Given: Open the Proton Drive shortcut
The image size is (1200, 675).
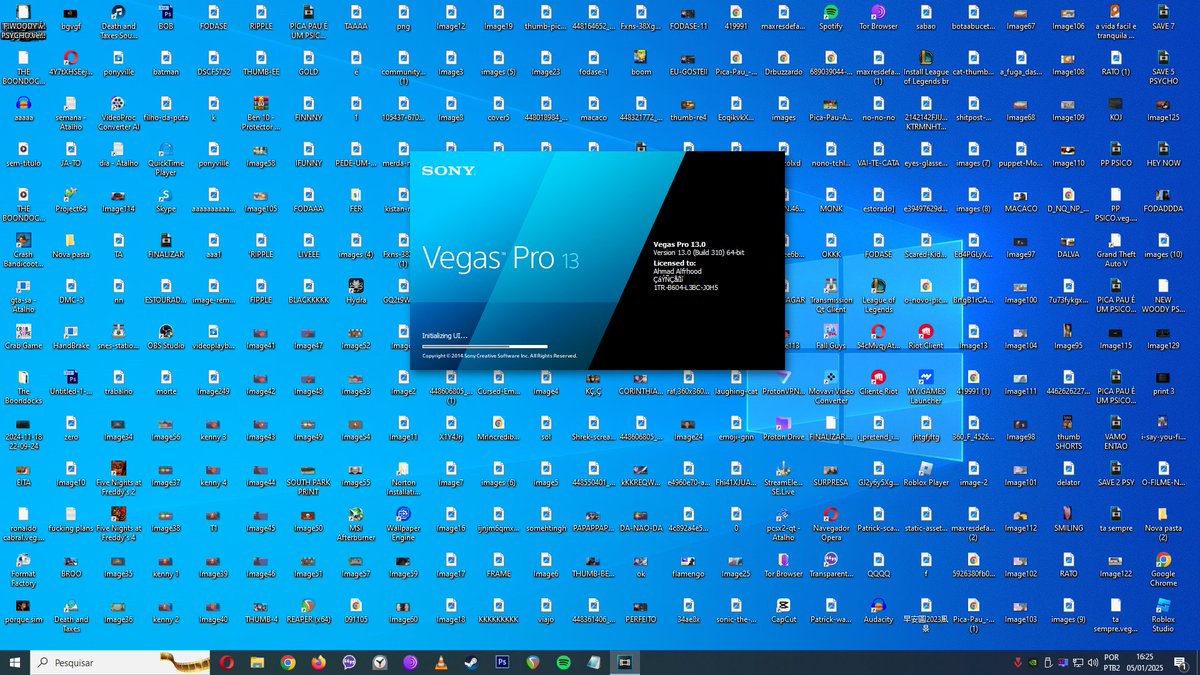Looking at the screenshot, I should pos(783,428).
